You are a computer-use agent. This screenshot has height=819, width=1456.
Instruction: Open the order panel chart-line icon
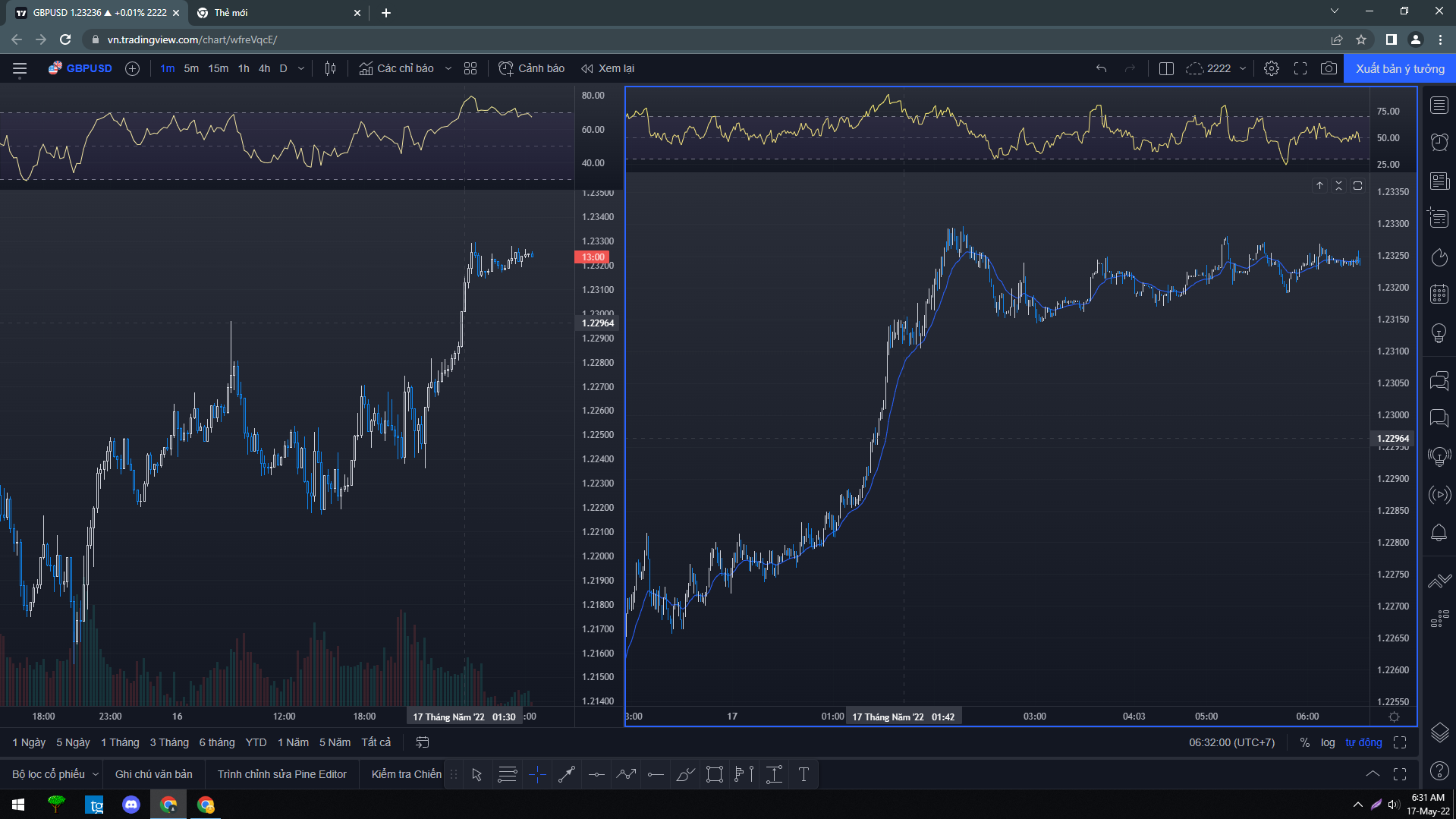pos(1439,581)
